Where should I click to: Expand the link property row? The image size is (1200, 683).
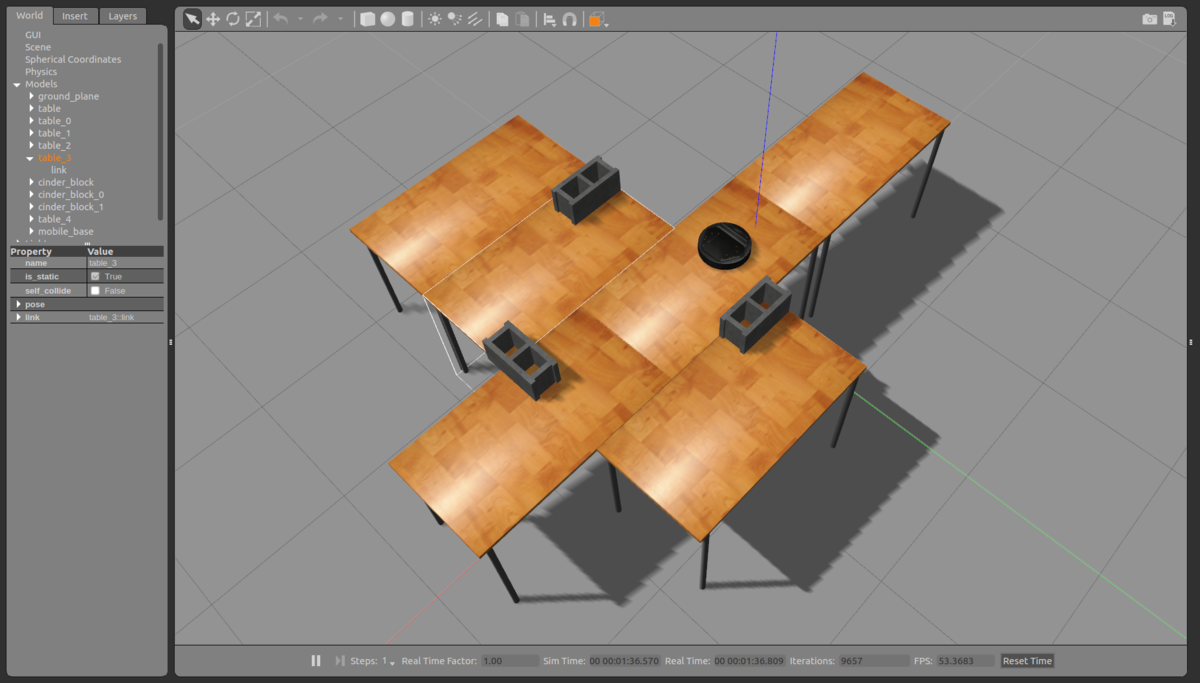coord(18,317)
